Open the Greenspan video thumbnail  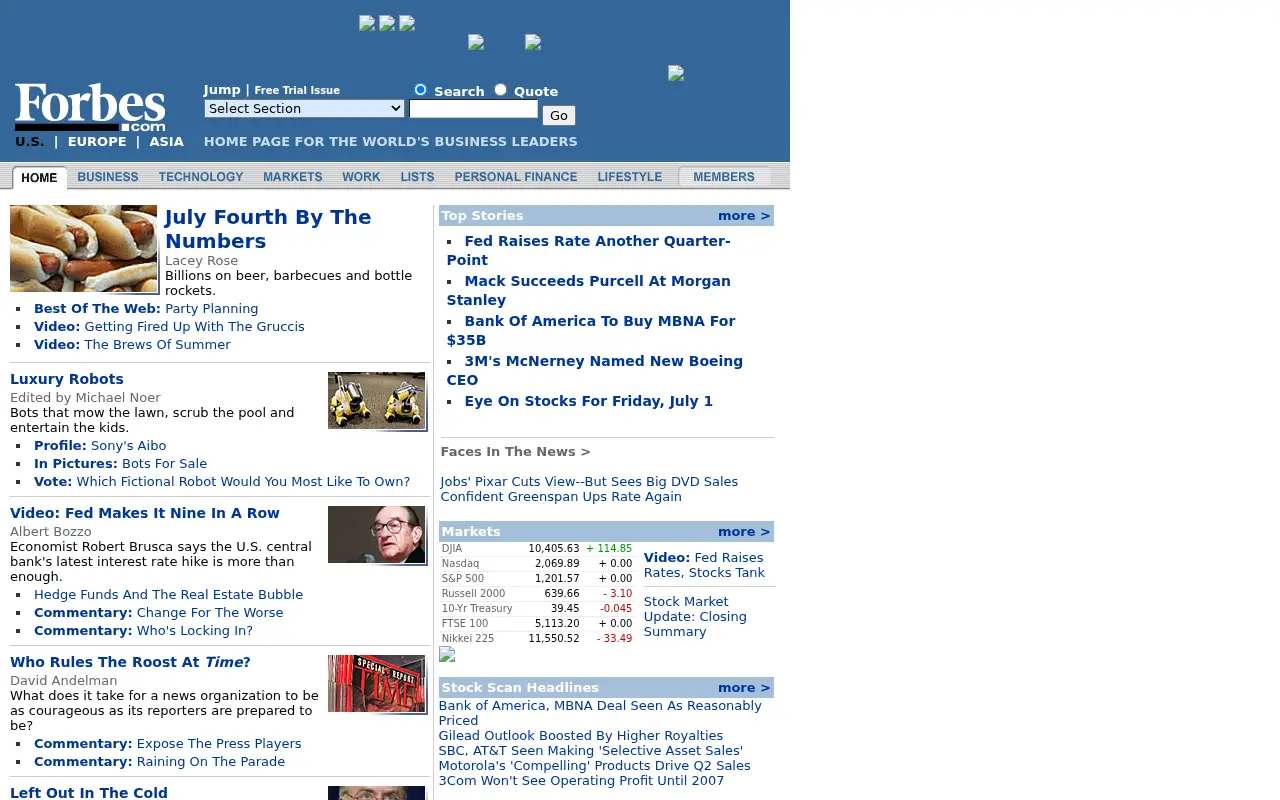point(377,535)
